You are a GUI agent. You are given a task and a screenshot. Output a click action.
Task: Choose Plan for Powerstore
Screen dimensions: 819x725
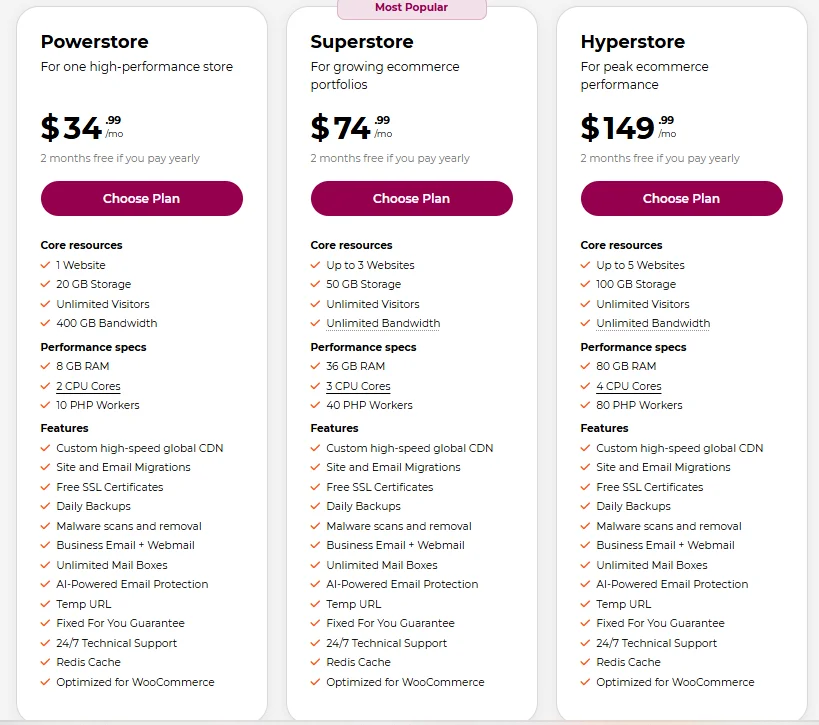point(141,198)
